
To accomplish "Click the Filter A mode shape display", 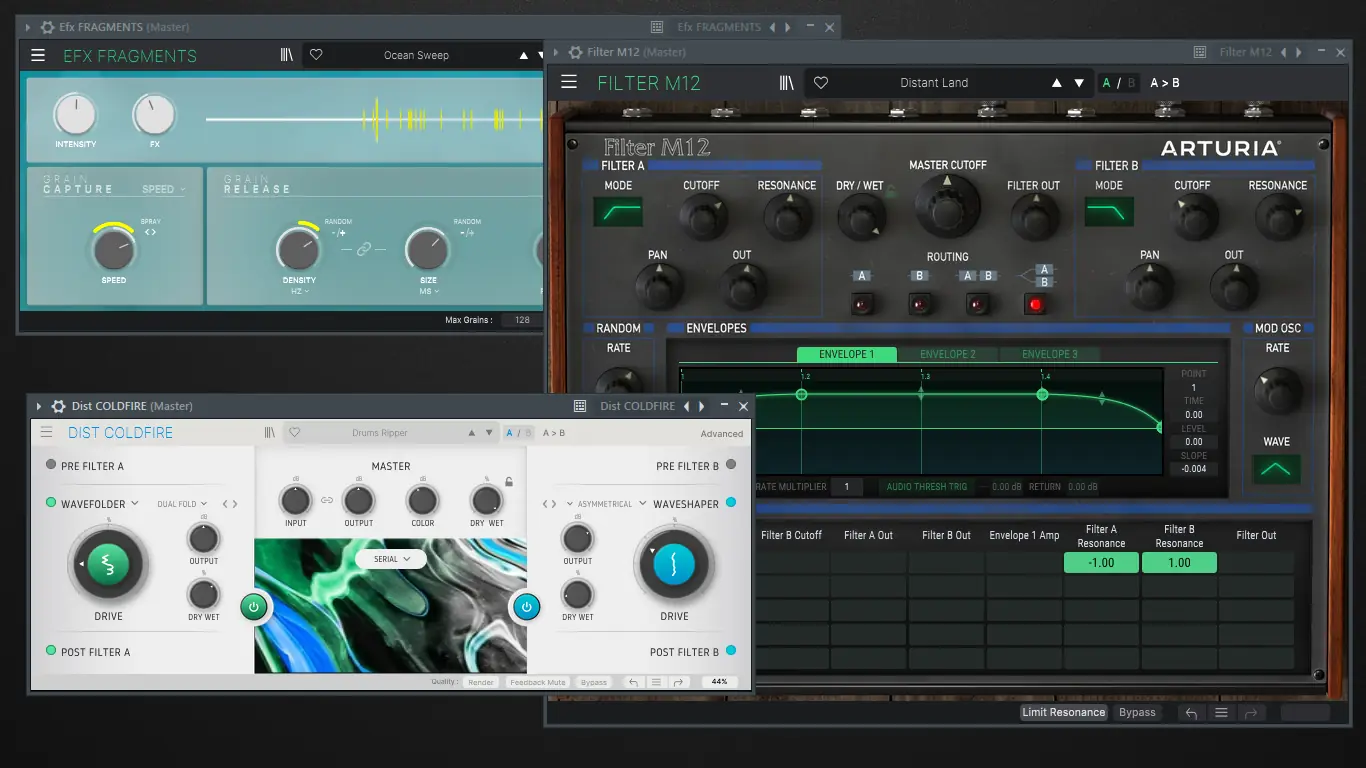I will pyautogui.click(x=618, y=211).
